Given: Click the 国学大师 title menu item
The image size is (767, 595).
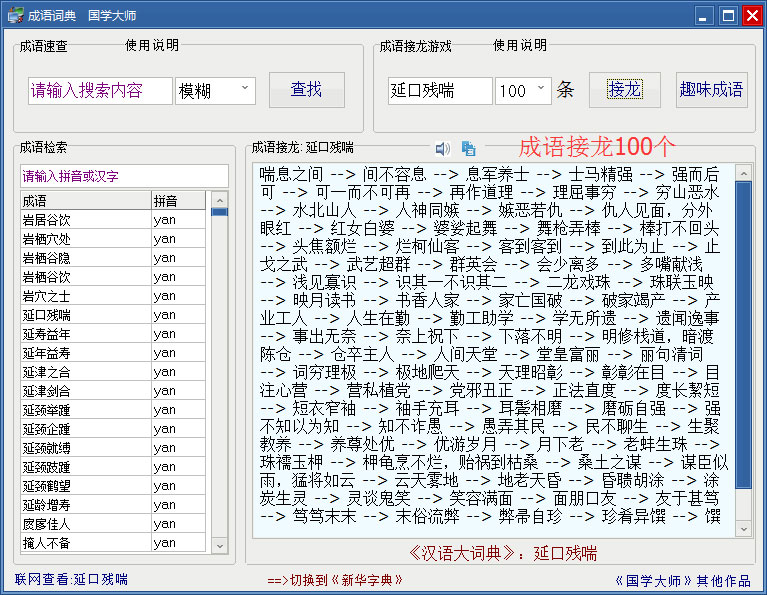Looking at the screenshot, I should (x=112, y=15).
